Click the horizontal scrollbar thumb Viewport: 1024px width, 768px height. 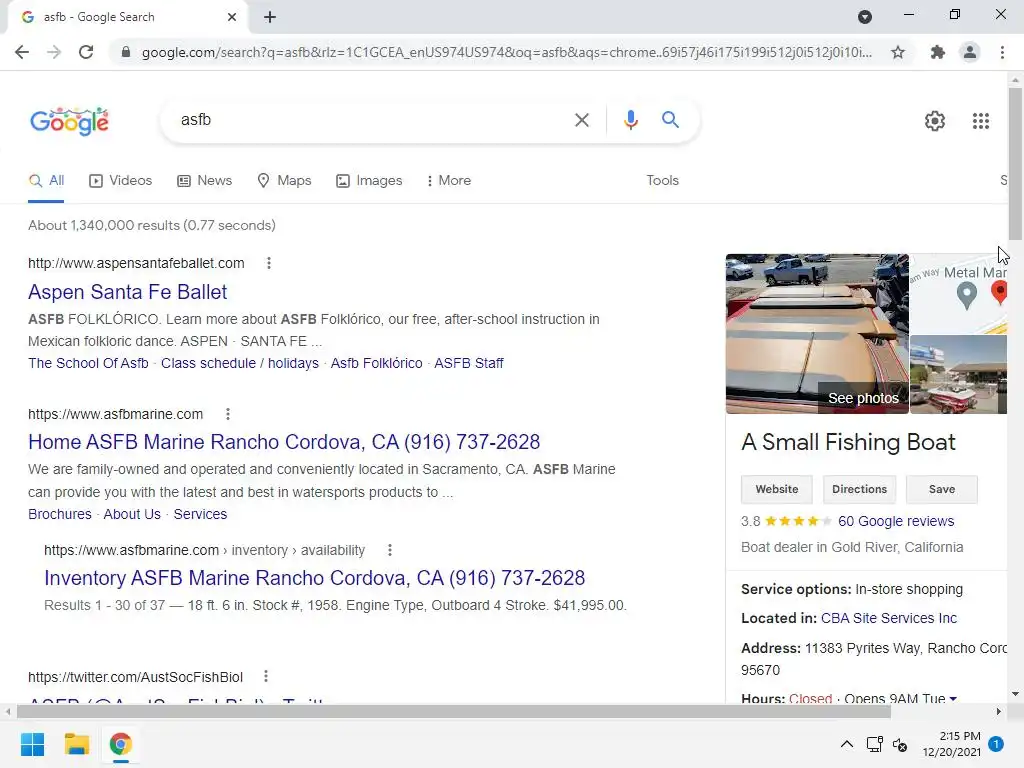click(454, 711)
